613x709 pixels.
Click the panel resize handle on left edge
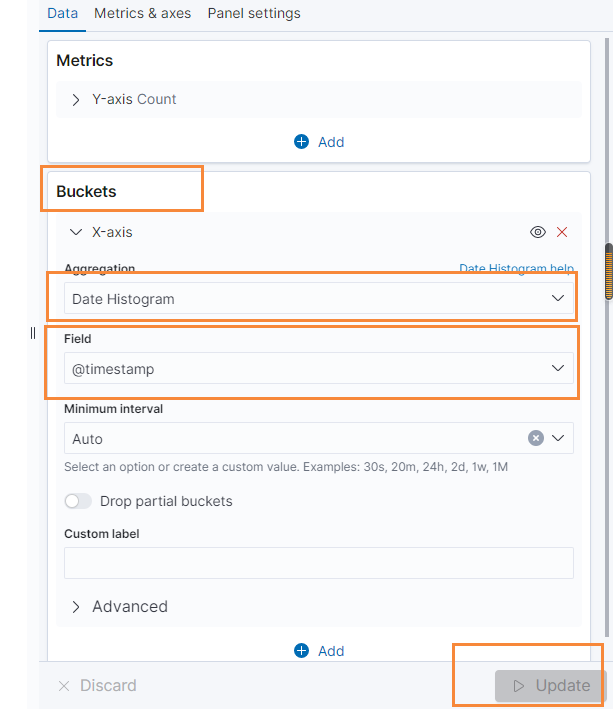[x=32, y=333]
